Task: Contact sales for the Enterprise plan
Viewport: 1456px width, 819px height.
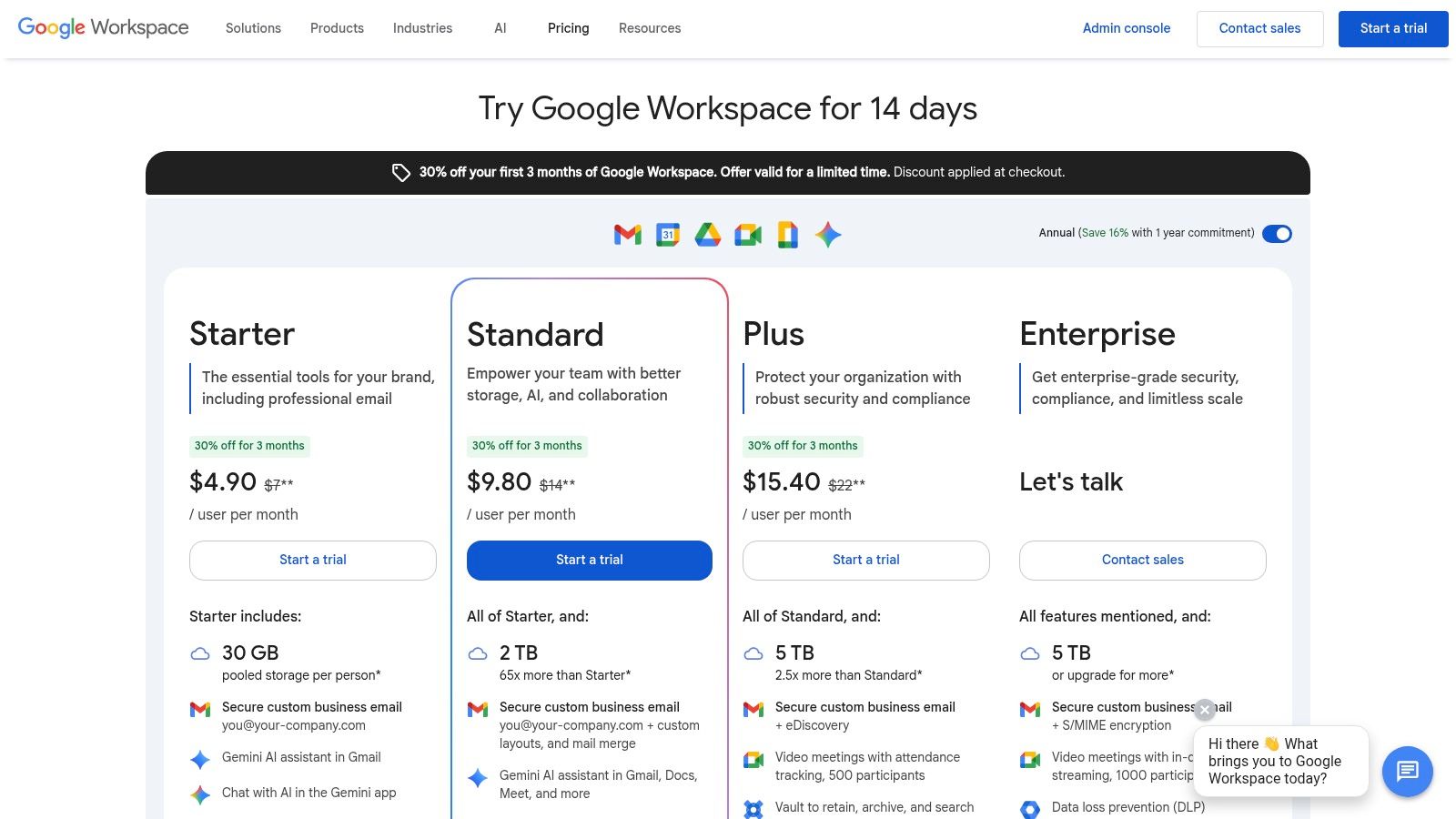Action: click(1142, 560)
